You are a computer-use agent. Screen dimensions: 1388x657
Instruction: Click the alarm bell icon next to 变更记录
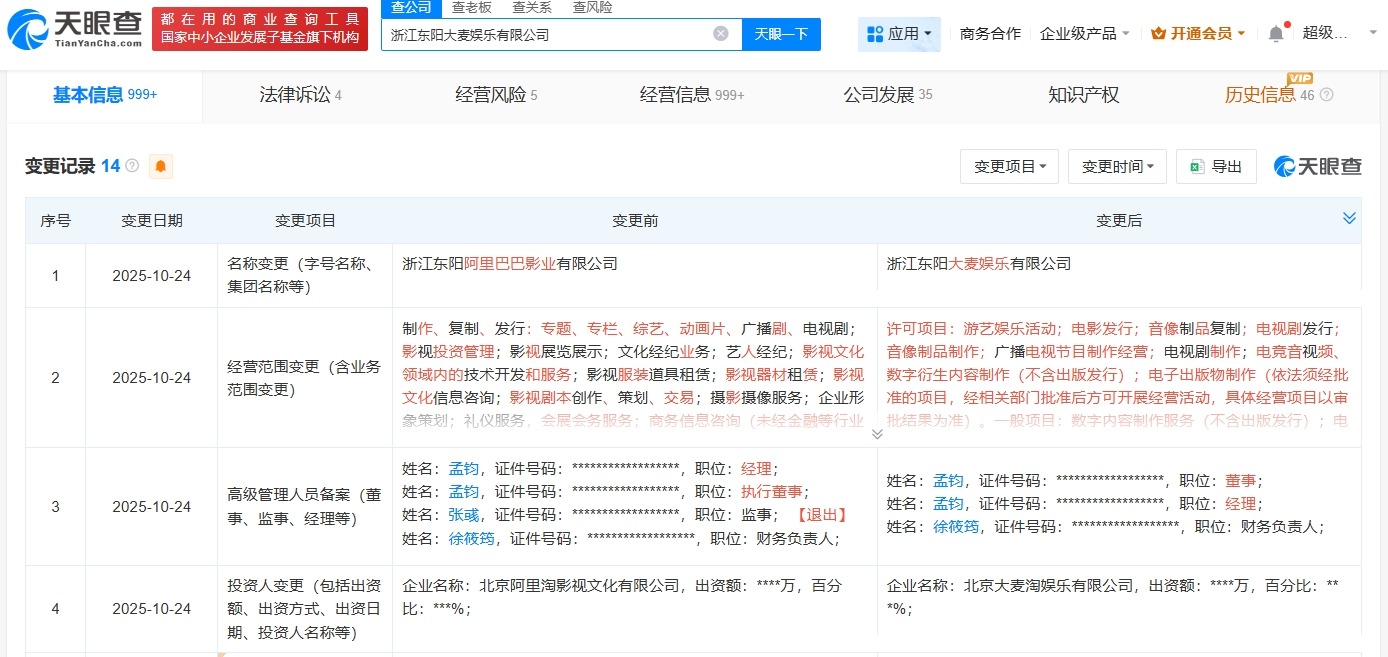[x=159, y=166]
